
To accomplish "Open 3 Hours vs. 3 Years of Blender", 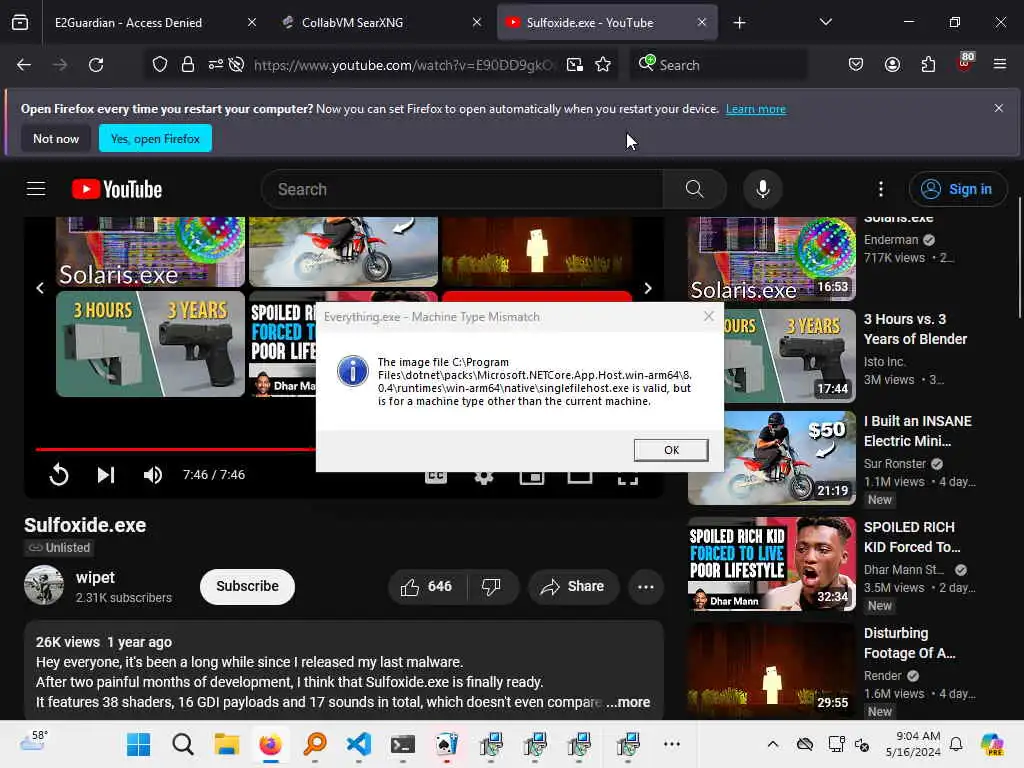I will (x=915, y=329).
